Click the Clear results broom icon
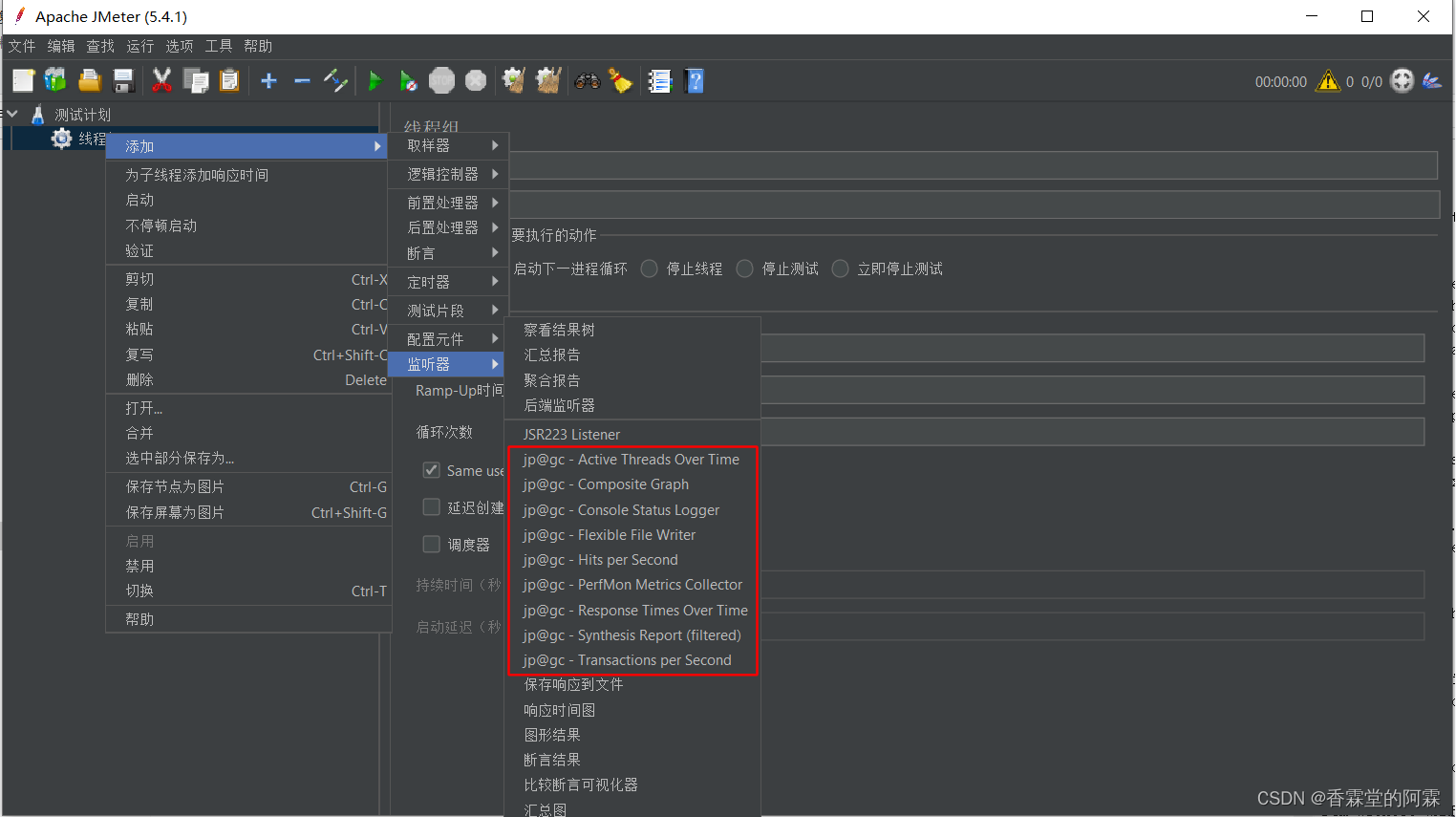The width and height of the screenshot is (1456, 817). tap(514, 81)
